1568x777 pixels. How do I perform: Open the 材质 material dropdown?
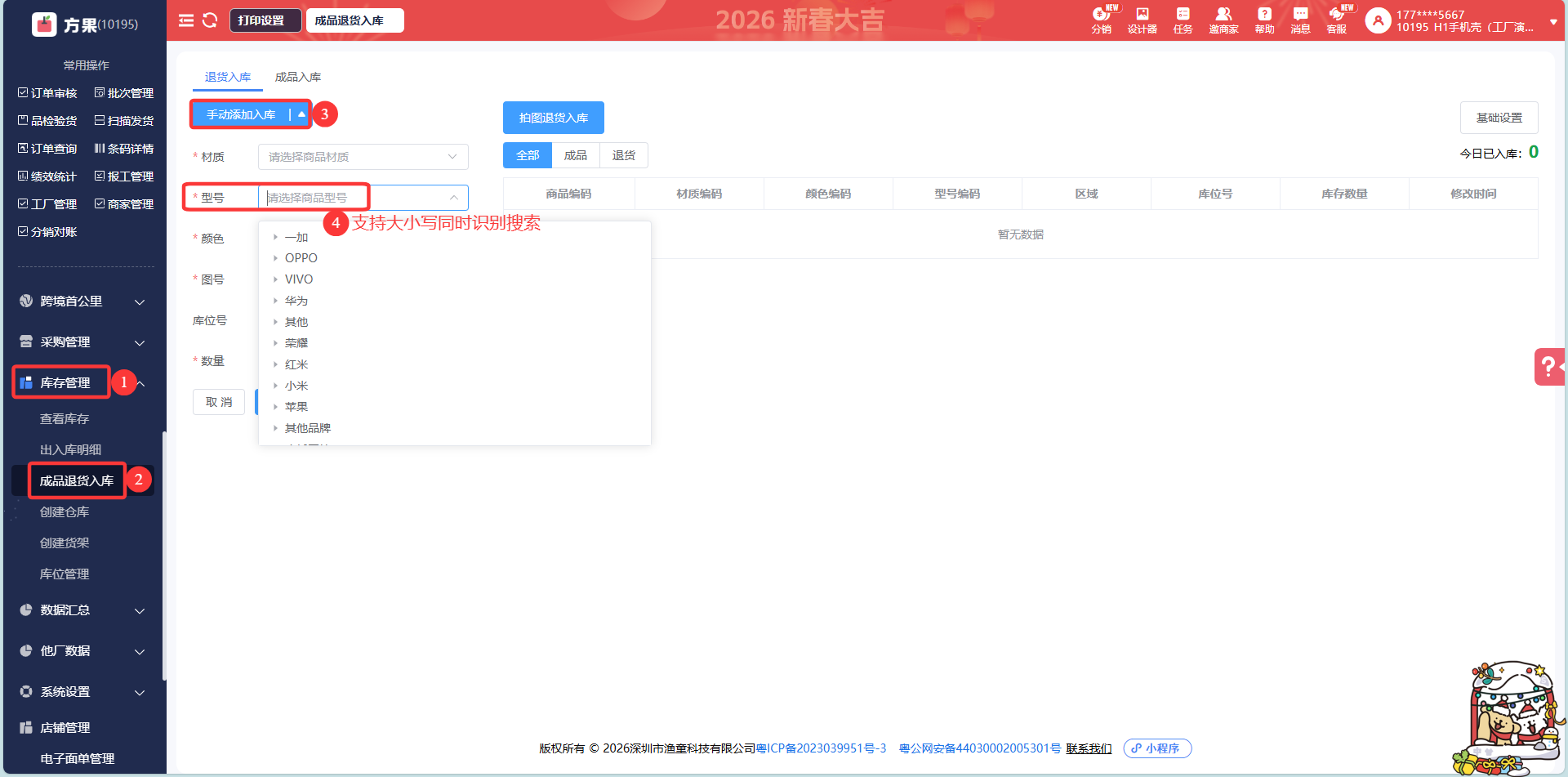tap(363, 157)
